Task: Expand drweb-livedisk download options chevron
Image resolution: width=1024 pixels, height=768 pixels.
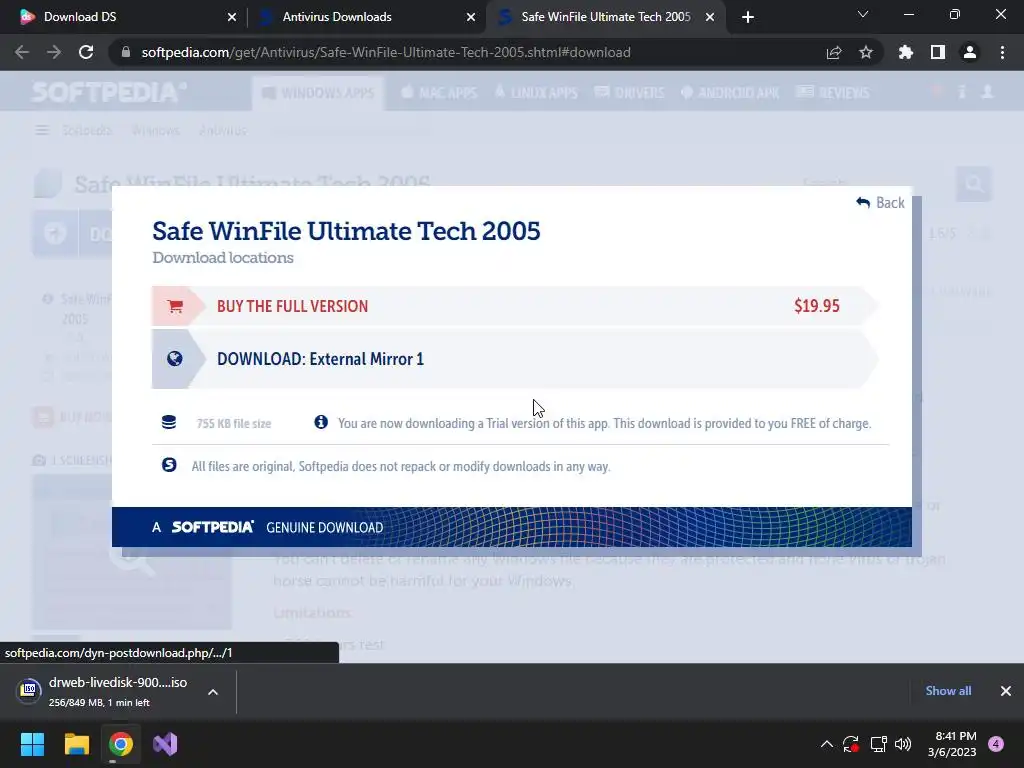Action: coord(213,692)
